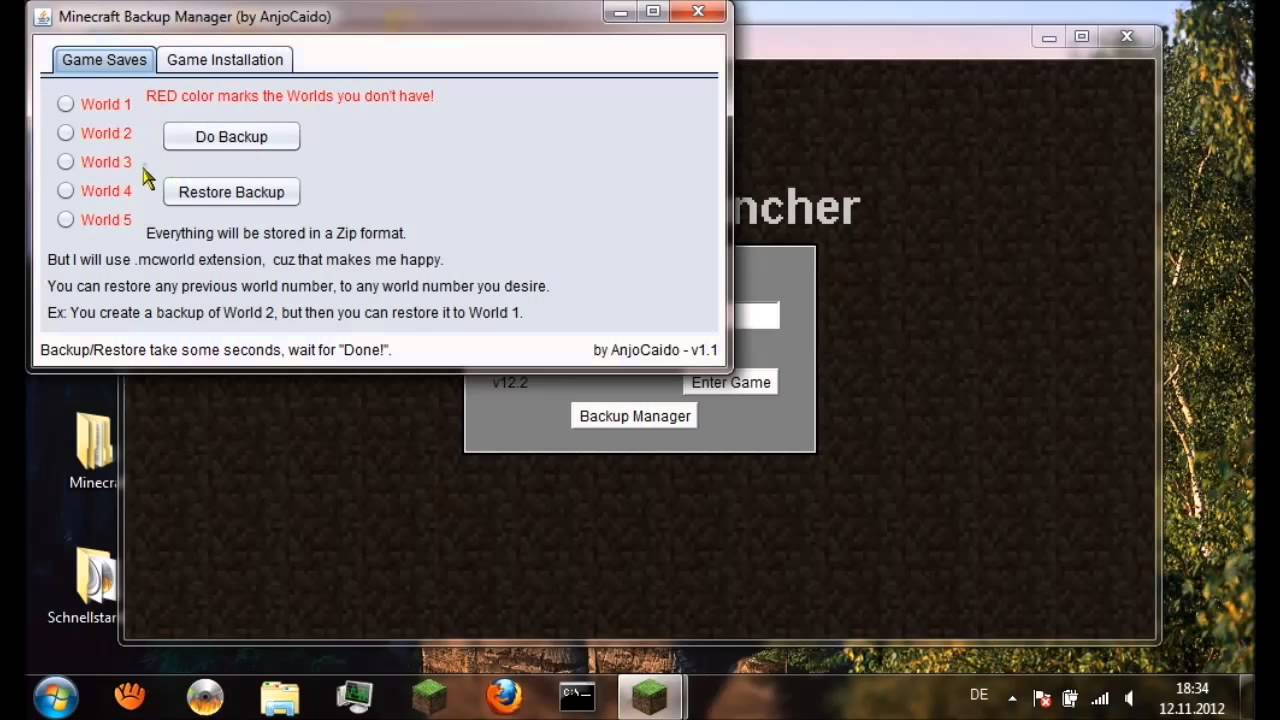Launch the disc burner taskbar icon
The height and width of the screenshot is (720, 1280).
click(205, 696)
